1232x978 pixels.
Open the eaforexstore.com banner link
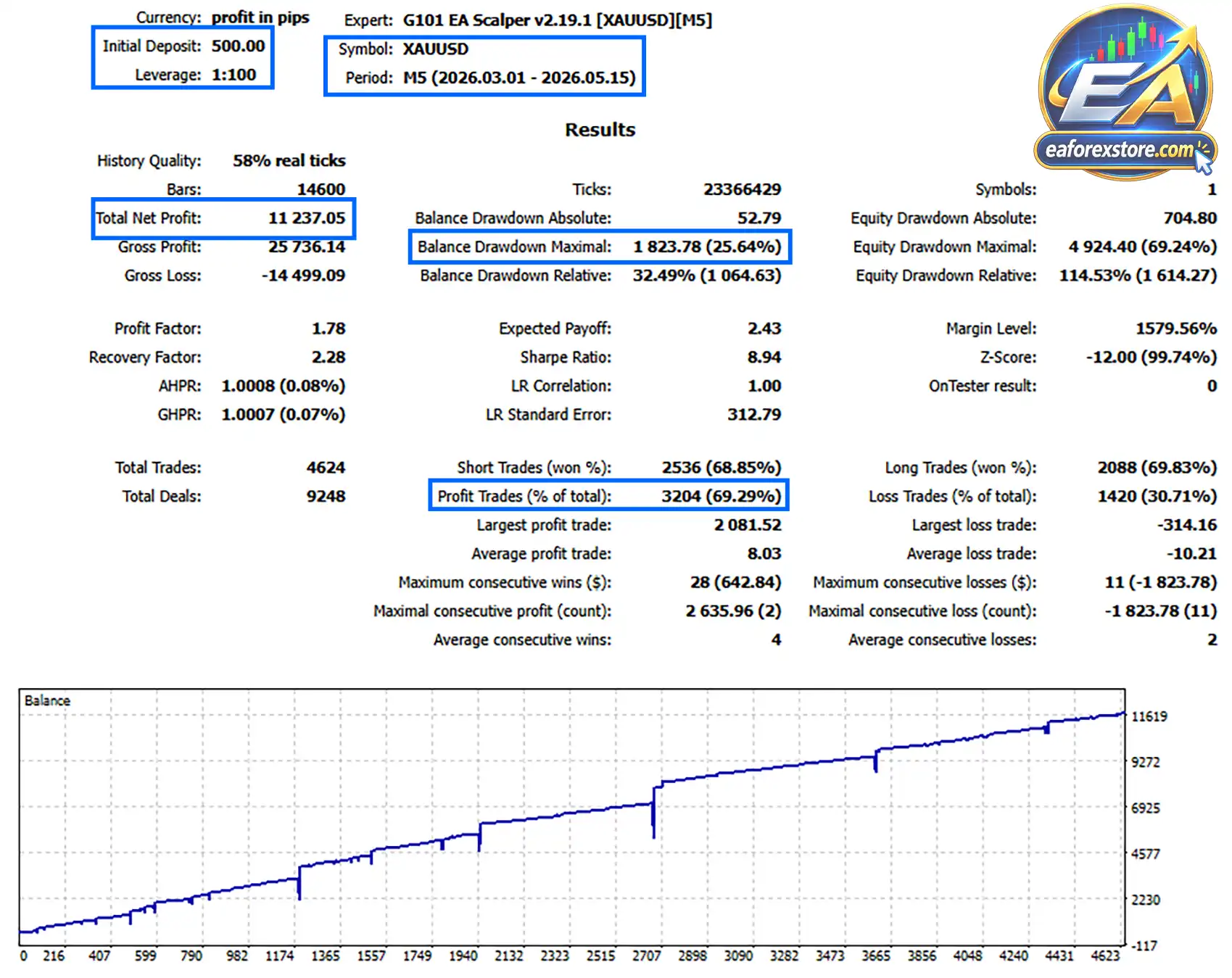(1124, 150)
